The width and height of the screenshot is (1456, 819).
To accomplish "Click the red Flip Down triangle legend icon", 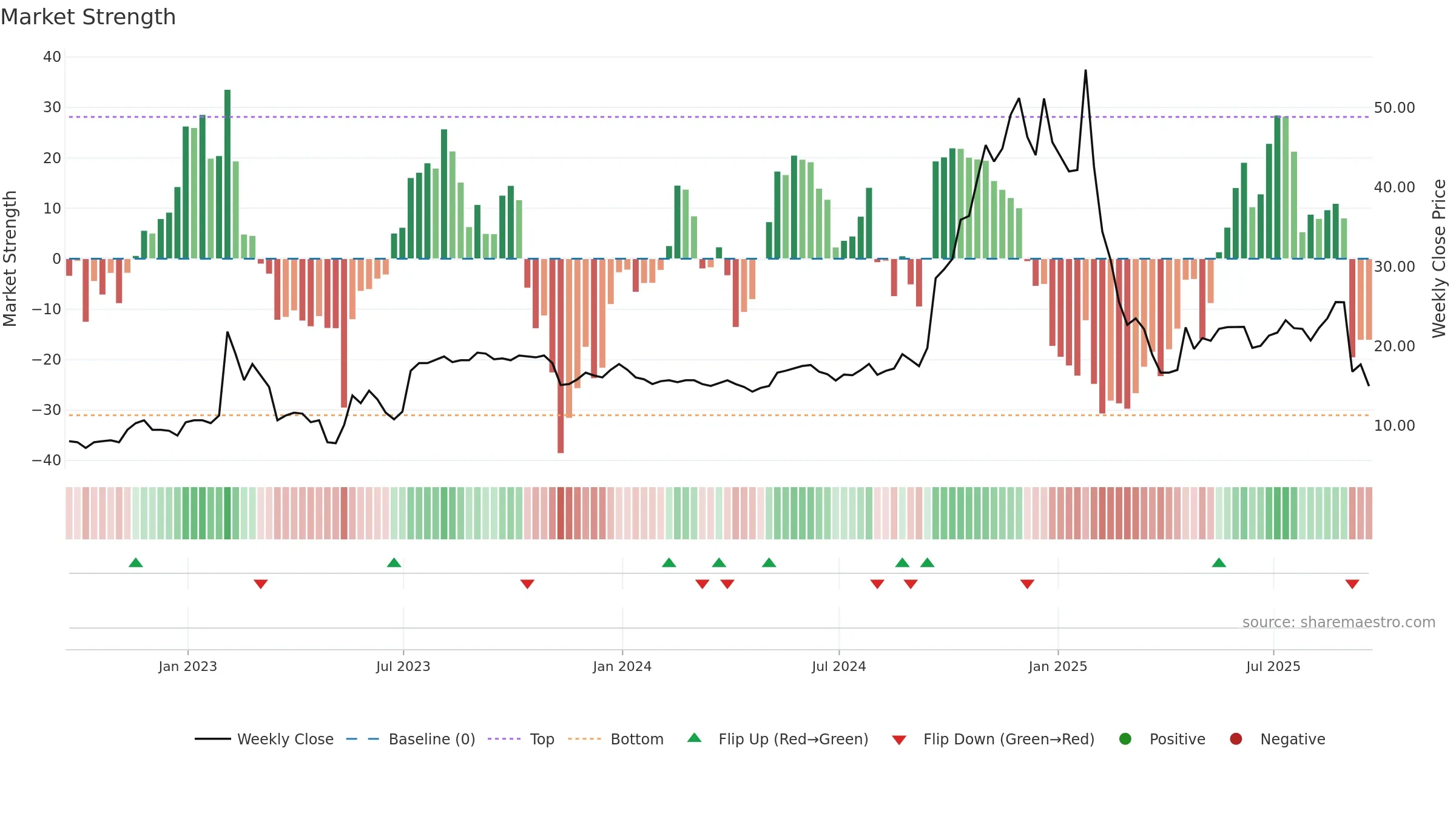I will click(x=899, y=740).
